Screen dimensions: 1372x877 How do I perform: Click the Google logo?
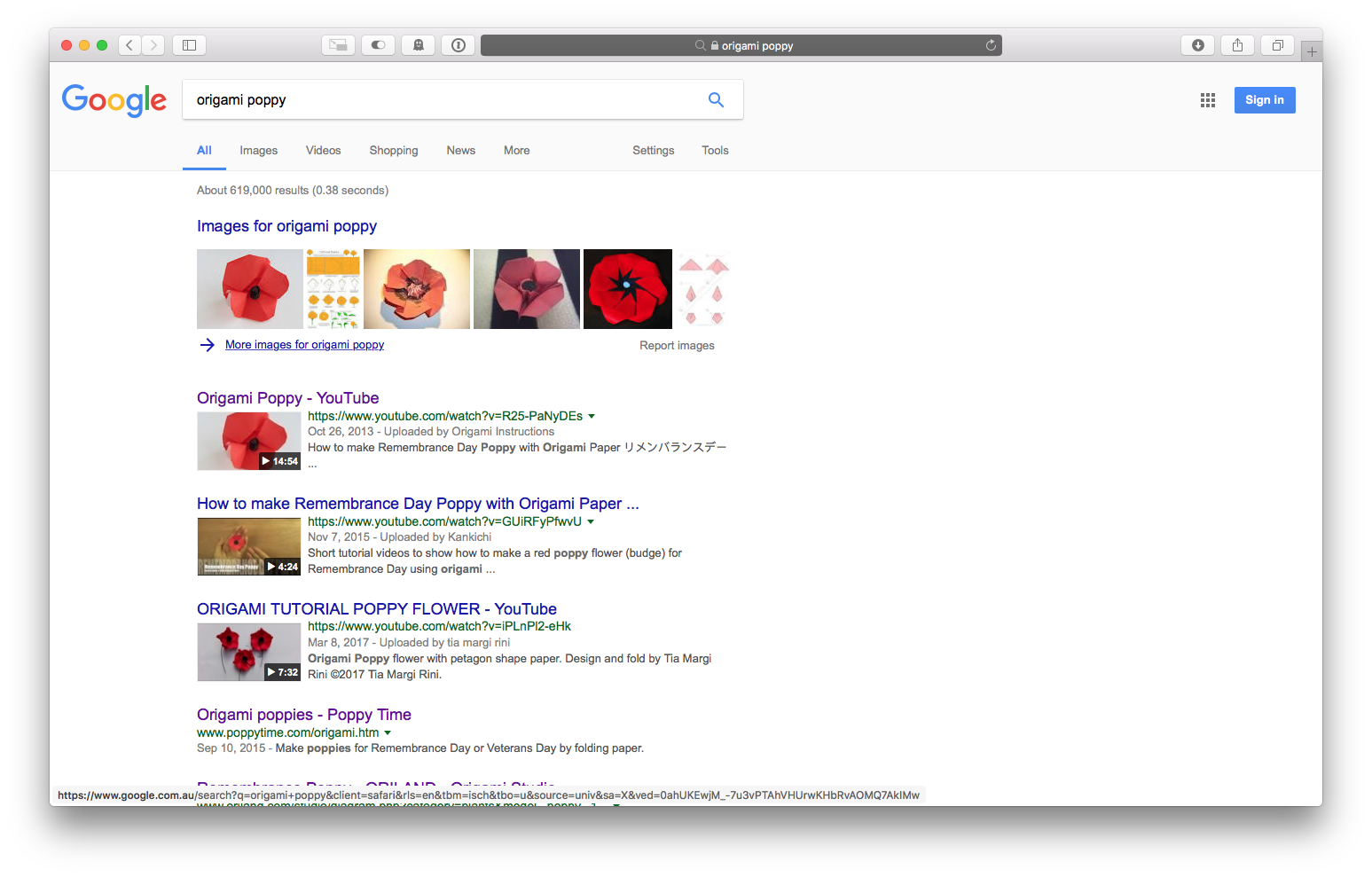(114, 100)
